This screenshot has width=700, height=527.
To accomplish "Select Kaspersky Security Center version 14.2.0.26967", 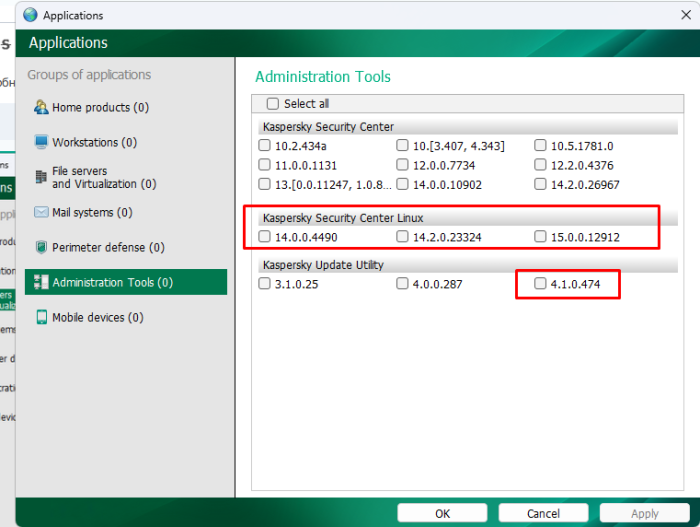I will (540, 184).
